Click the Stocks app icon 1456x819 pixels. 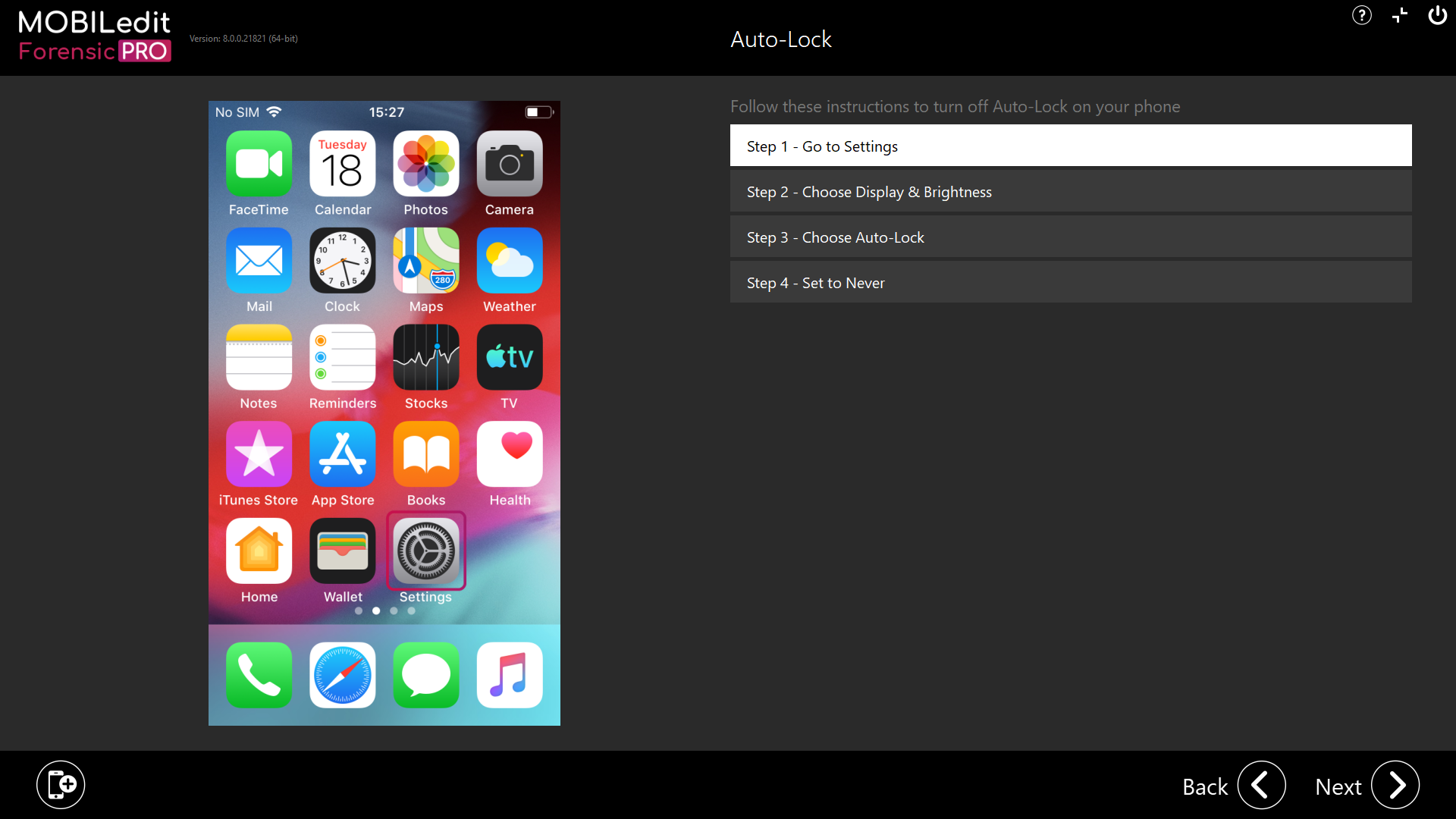(426, 357)
